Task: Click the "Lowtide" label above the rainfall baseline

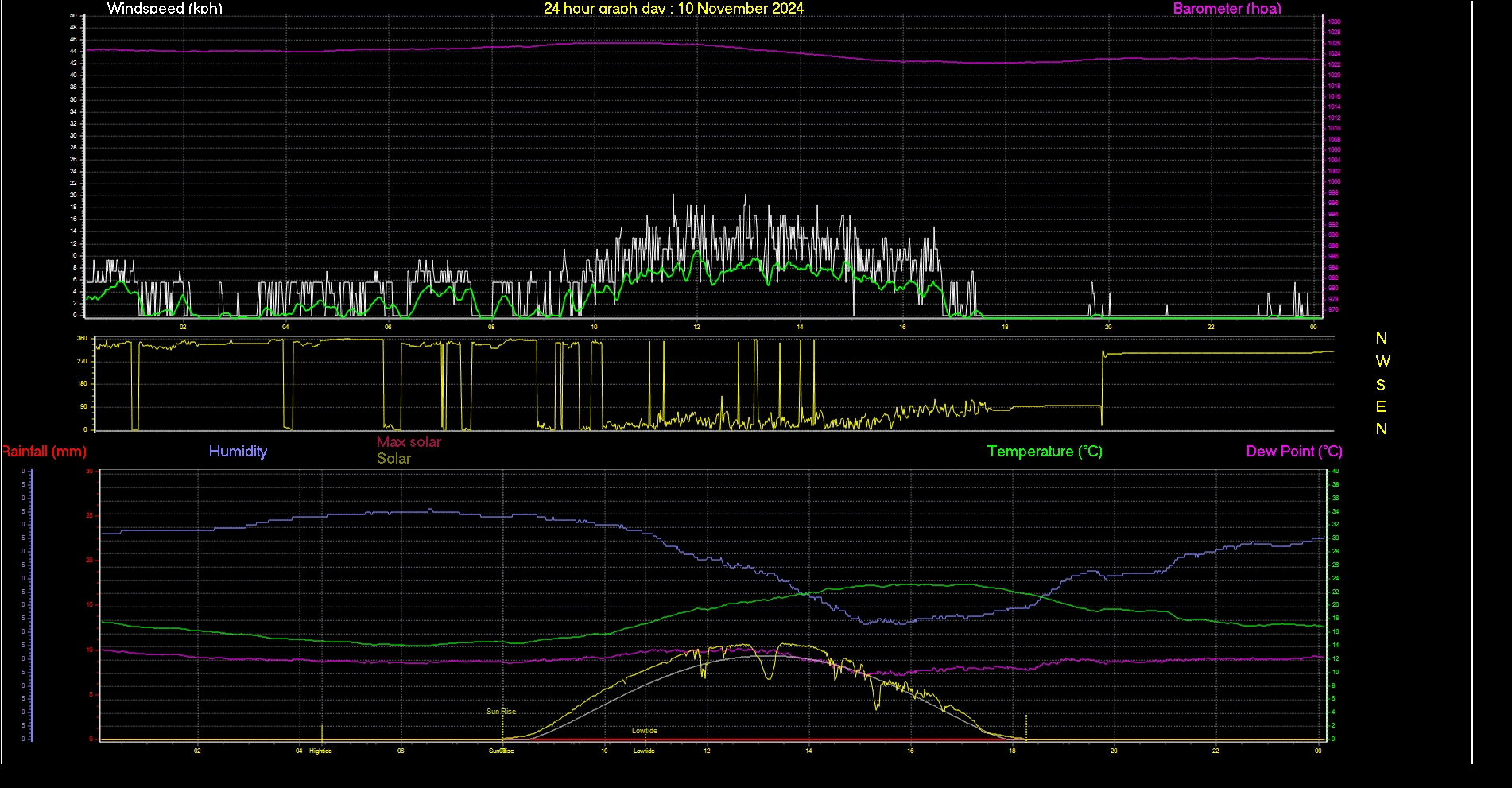Action: [x=645, y=731]
